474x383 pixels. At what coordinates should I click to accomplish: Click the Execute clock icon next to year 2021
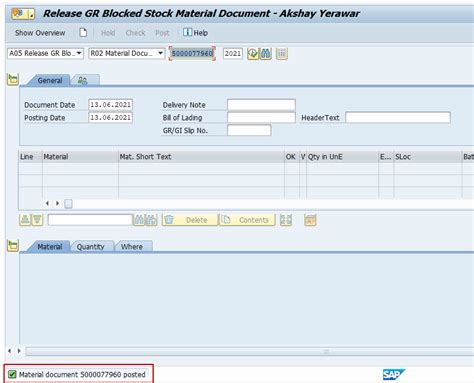253,53
